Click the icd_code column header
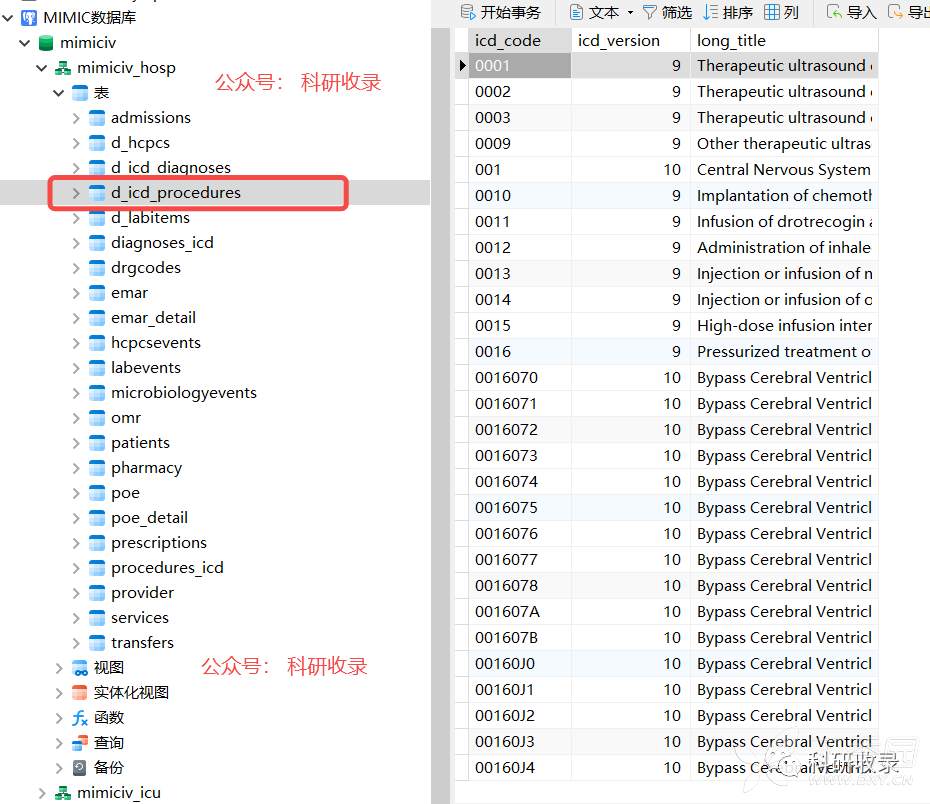This screenshot has width=930, height=804. click(x=508, y=41)
